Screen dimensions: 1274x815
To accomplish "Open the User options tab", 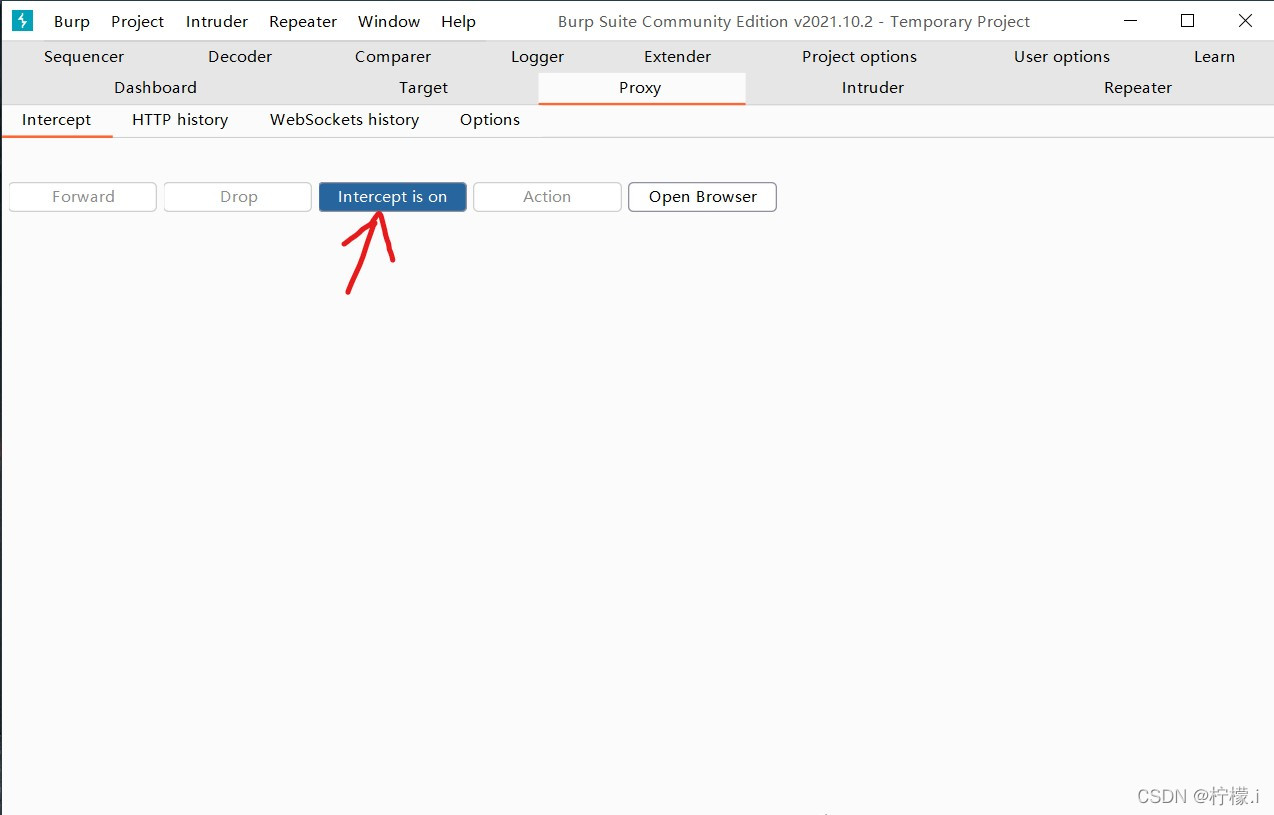I will pos(1062,57).
